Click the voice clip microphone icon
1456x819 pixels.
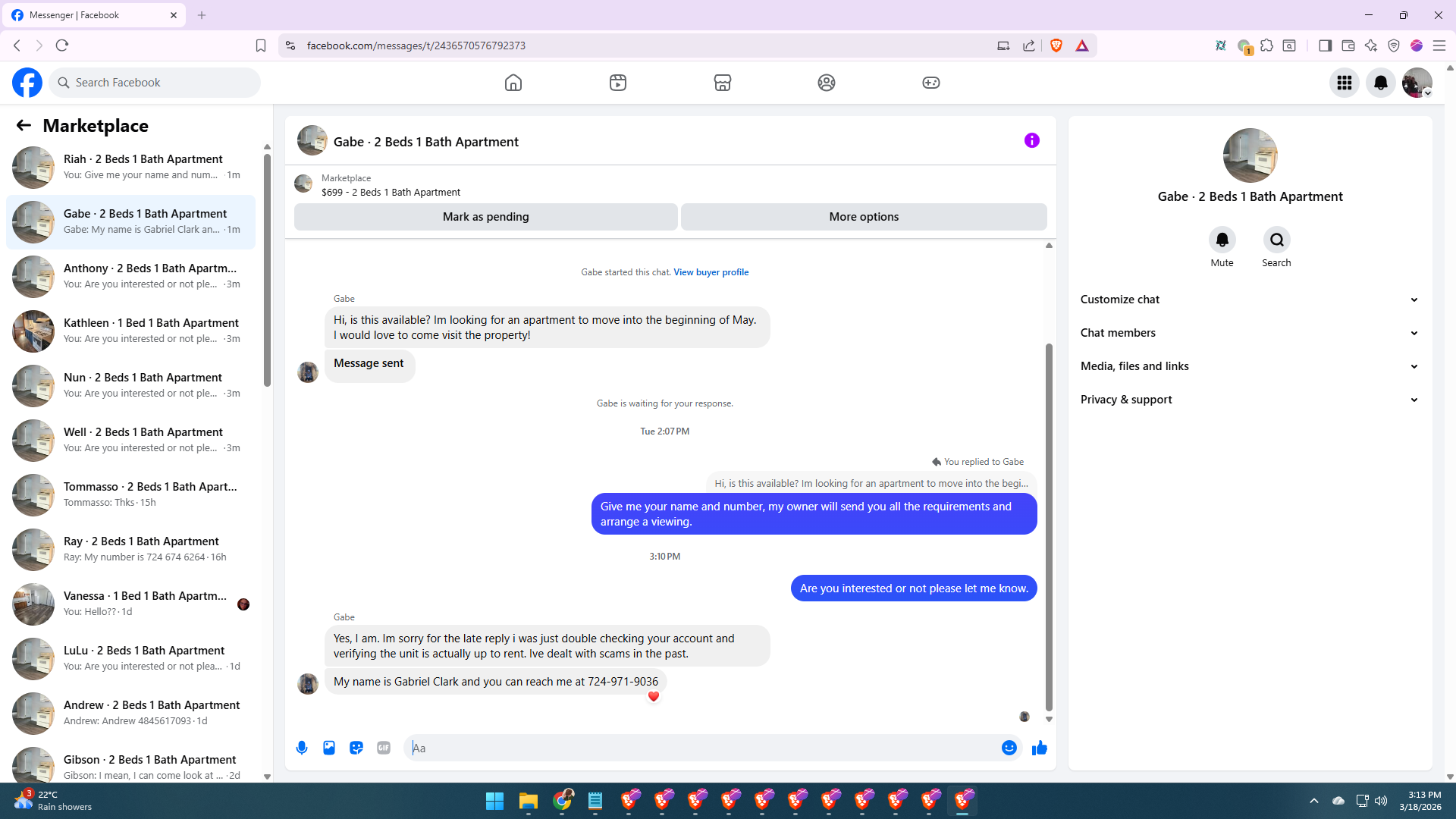click(x=302, y=748)
